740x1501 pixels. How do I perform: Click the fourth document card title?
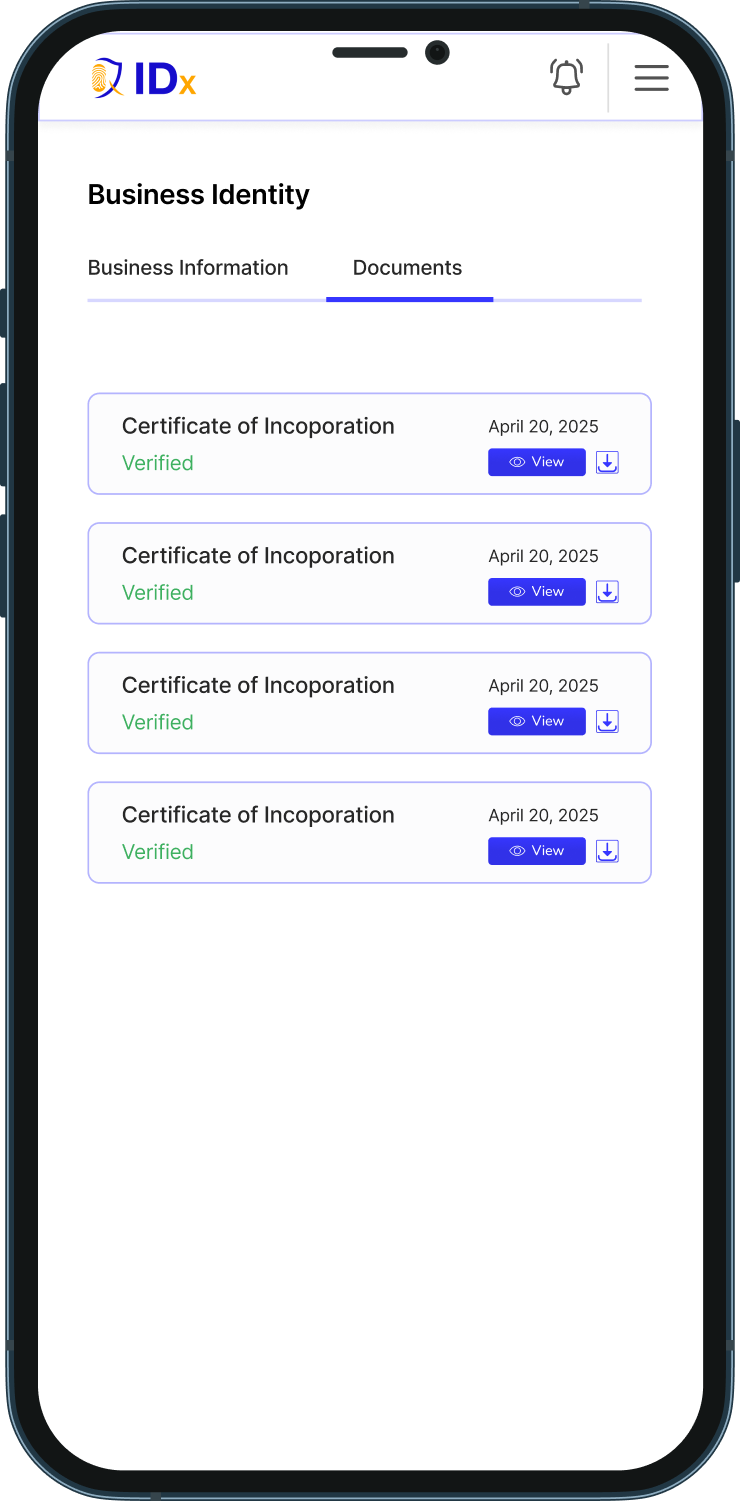coord(258,815)
